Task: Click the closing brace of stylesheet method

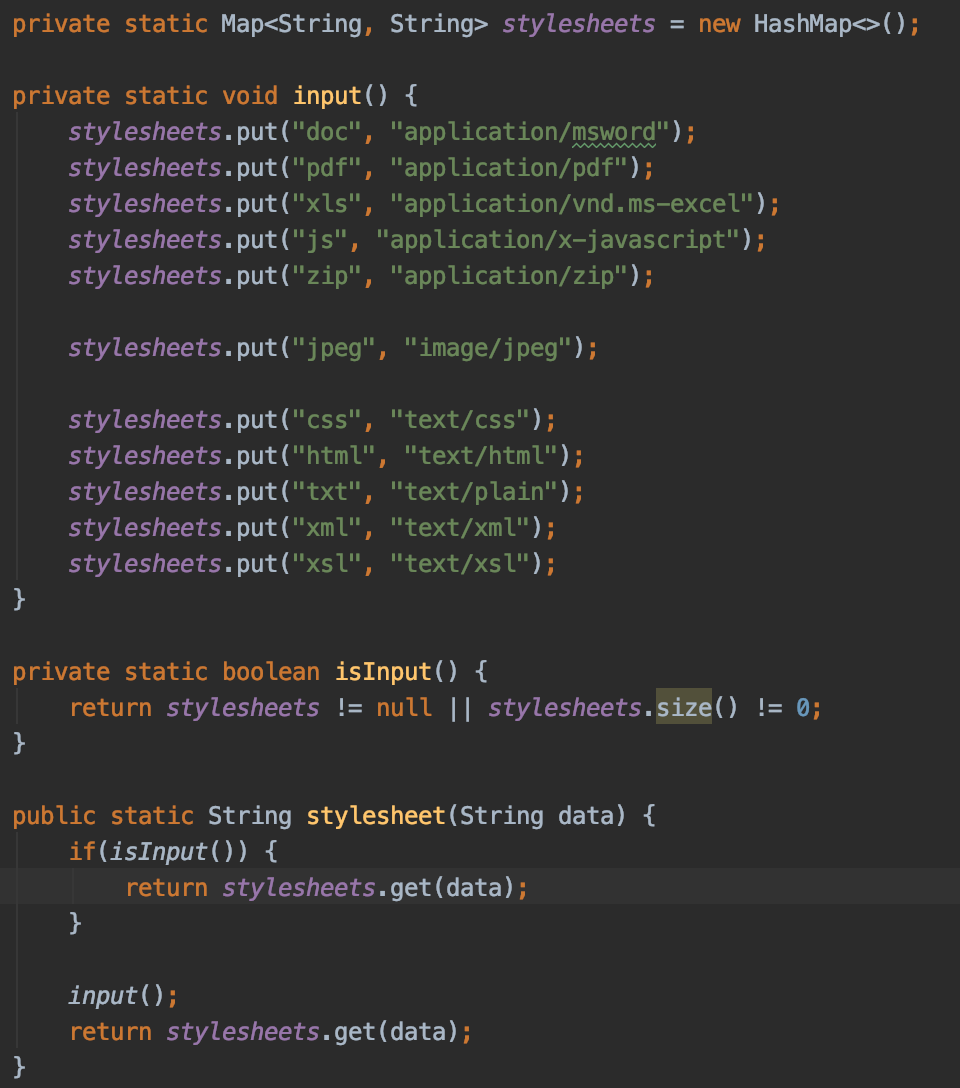Action: [19, 1066]
